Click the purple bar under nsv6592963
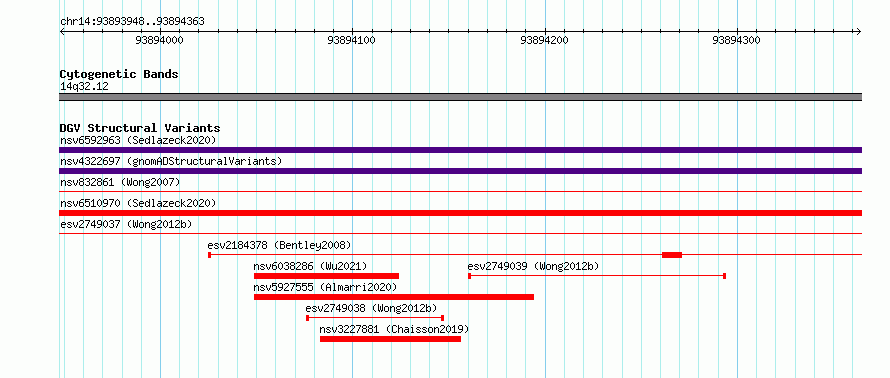 pos(460,150)
